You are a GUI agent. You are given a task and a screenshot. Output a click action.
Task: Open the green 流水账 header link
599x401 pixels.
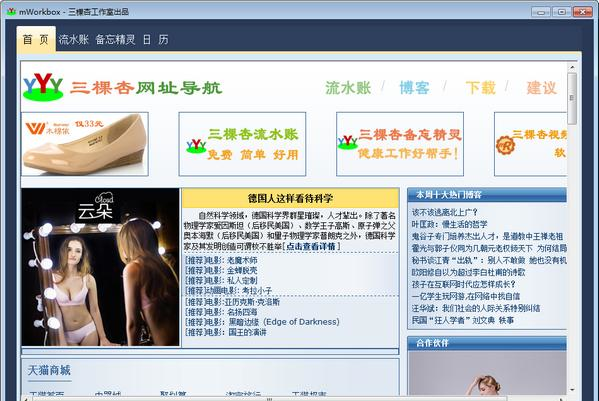(348, 88)
